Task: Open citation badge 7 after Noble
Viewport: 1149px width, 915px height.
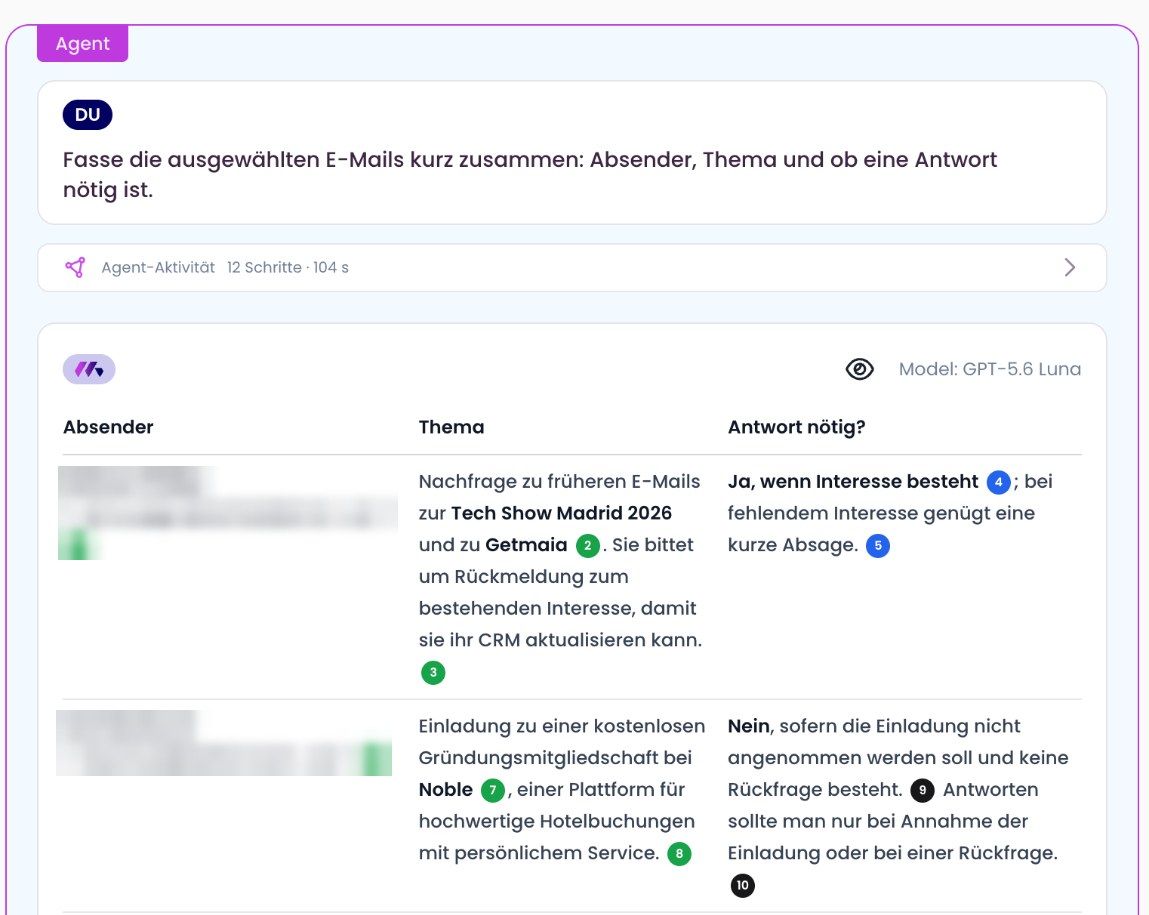Action: click(492, 790)
